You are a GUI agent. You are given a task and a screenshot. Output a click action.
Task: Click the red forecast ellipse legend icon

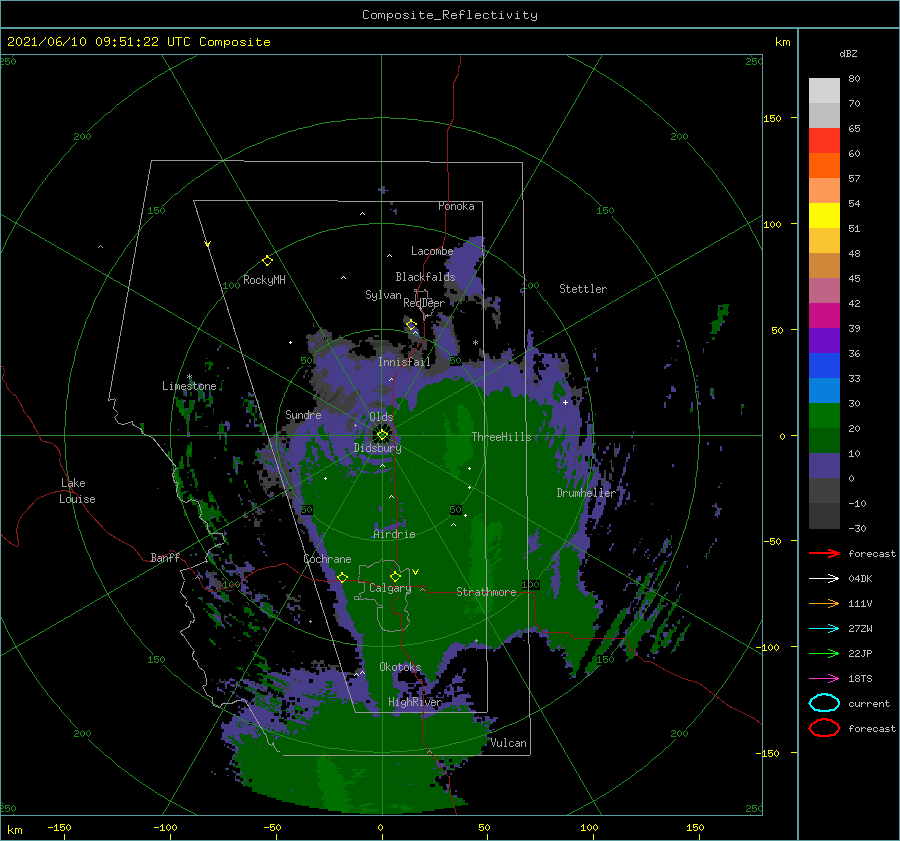click(x=824, y=728)
